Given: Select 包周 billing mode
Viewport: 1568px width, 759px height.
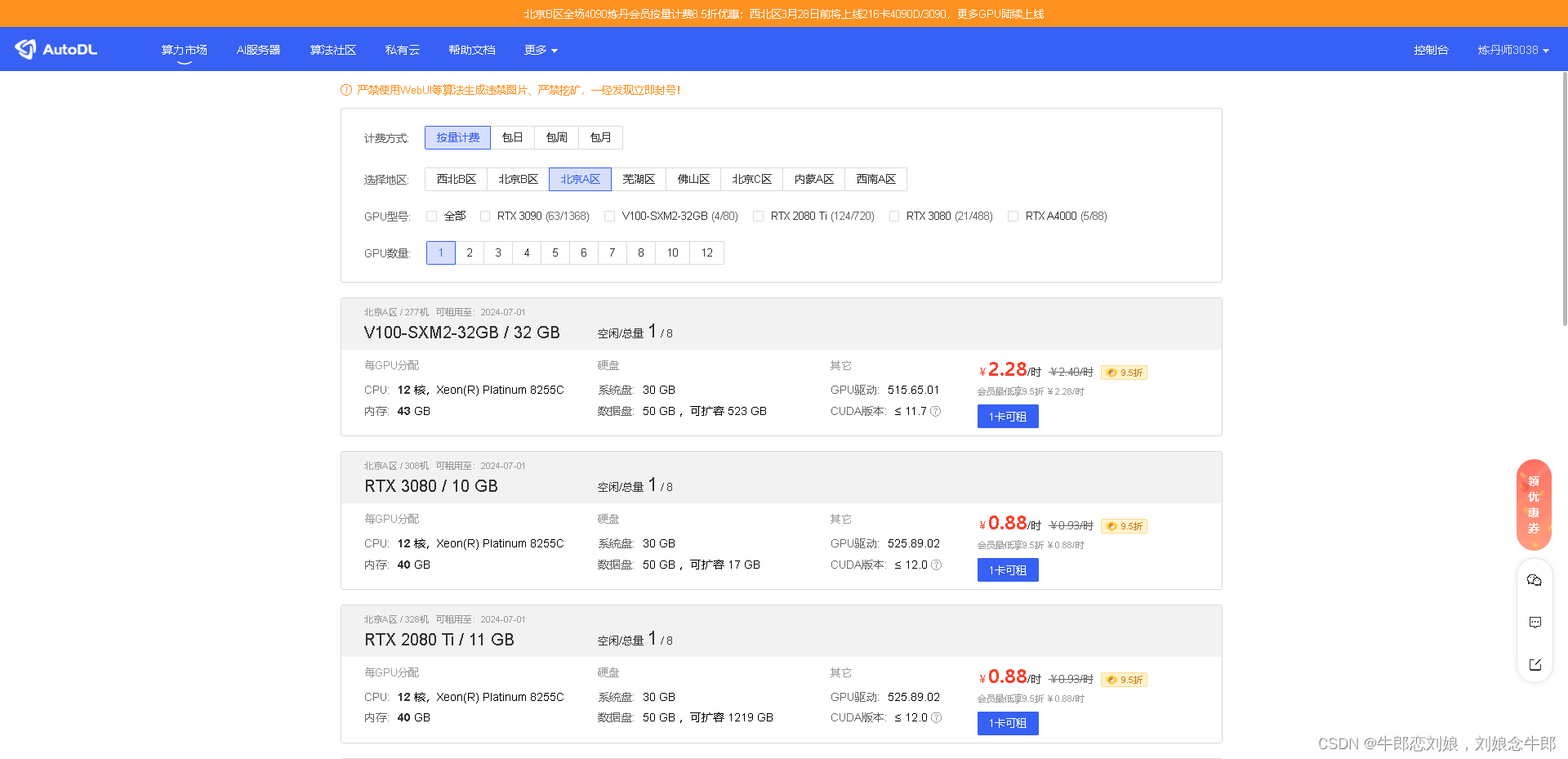Looking at the screenshot, I should [x=556, y=137].
